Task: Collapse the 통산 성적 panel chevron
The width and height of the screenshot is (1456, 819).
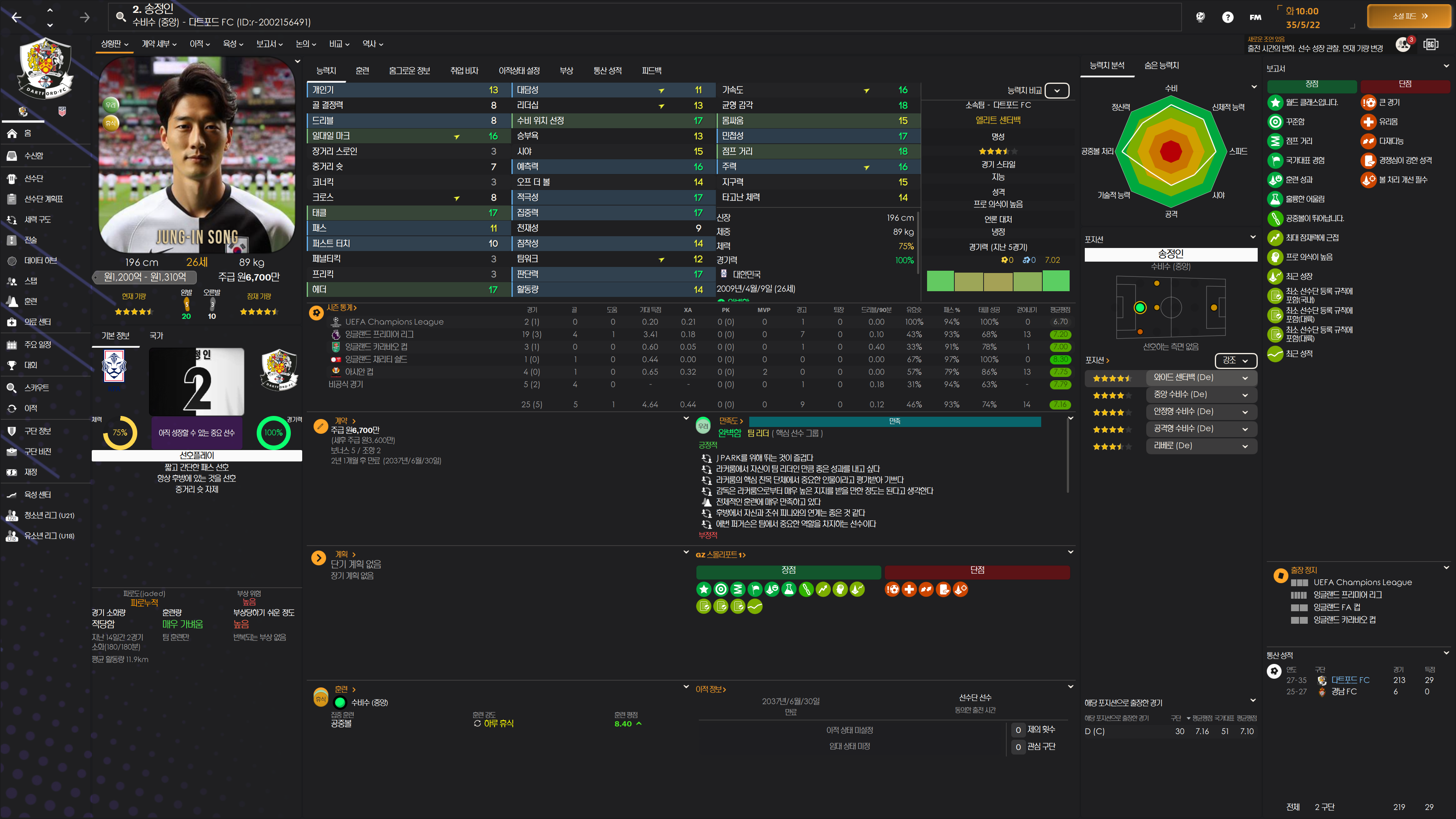Action: click(1447, 653)
